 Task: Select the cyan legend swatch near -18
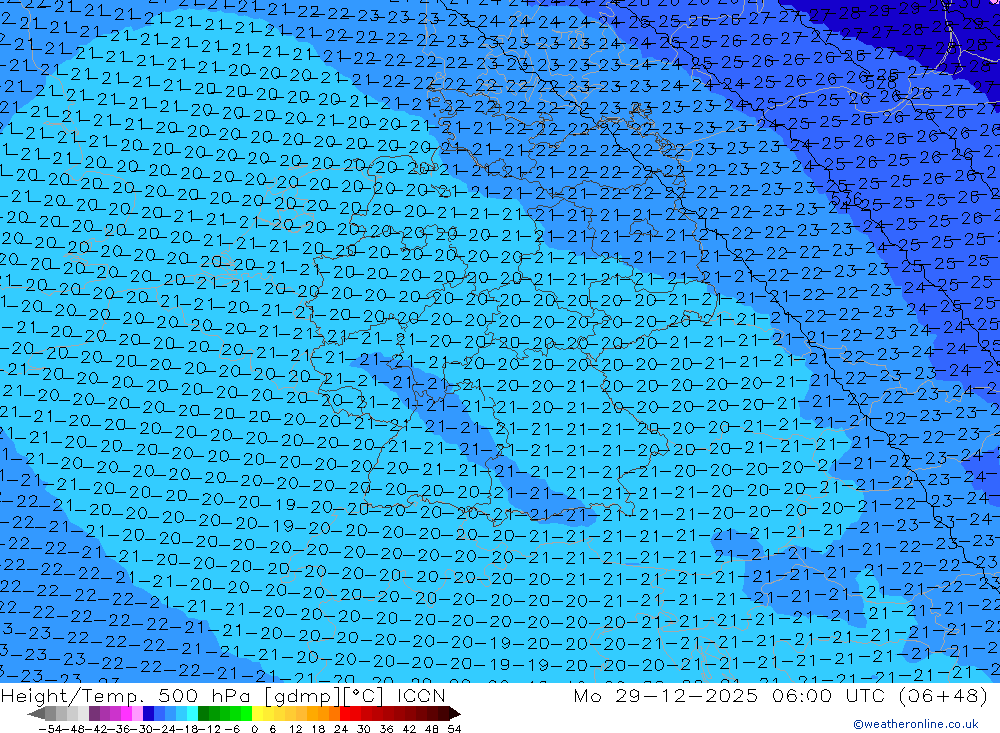click(192, 714)
